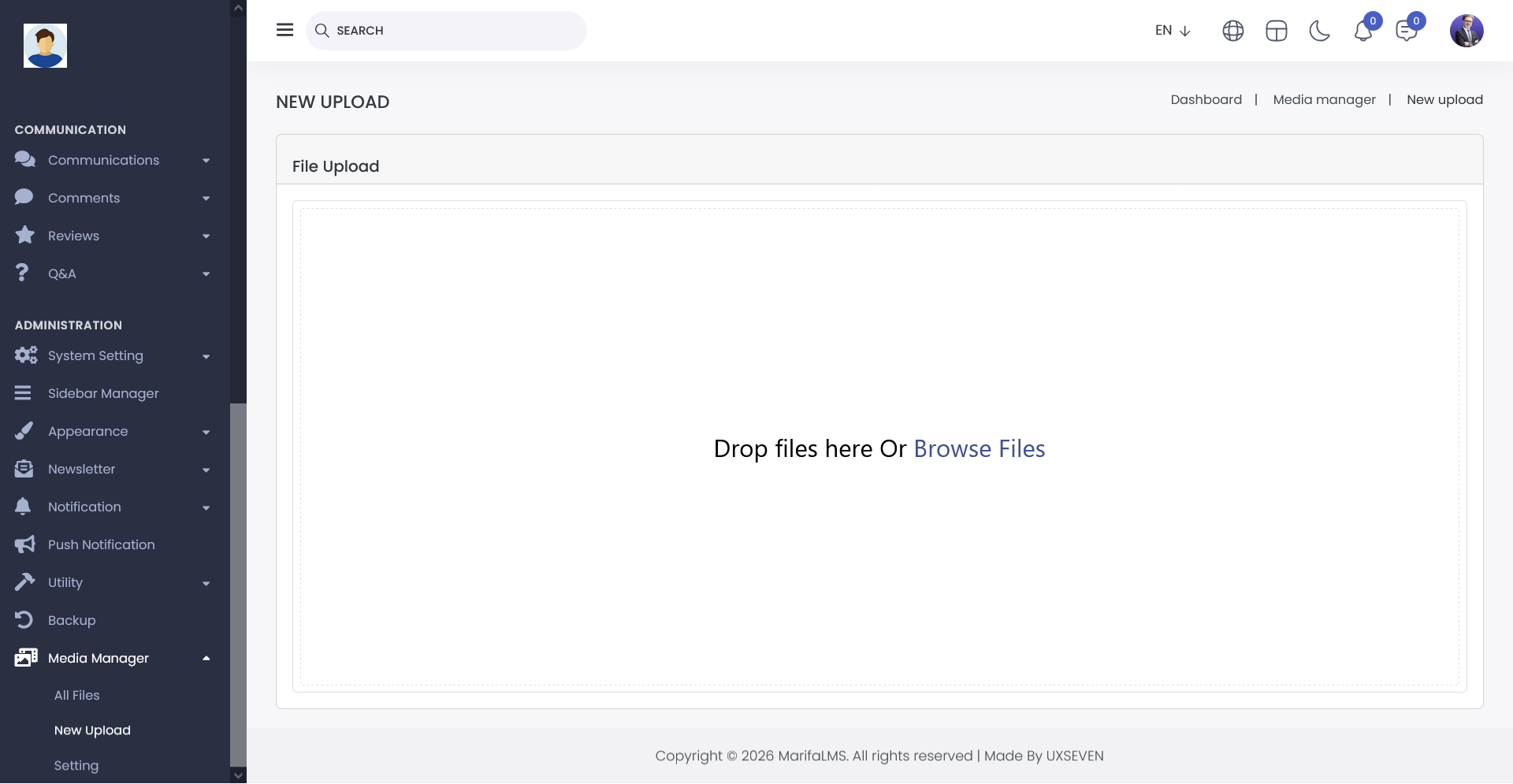Click the layout panel icon in header

point(1276,31)
